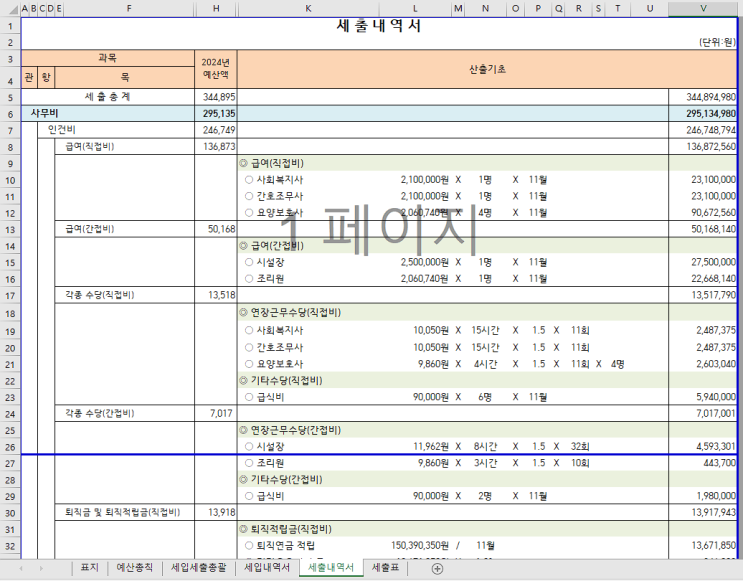
Task: Switch to 예산총칙 sheet tab
Action: coord(135,567)
